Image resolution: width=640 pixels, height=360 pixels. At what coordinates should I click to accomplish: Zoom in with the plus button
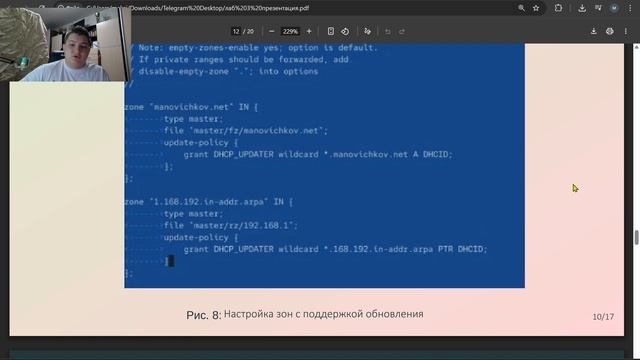(309, 31)
